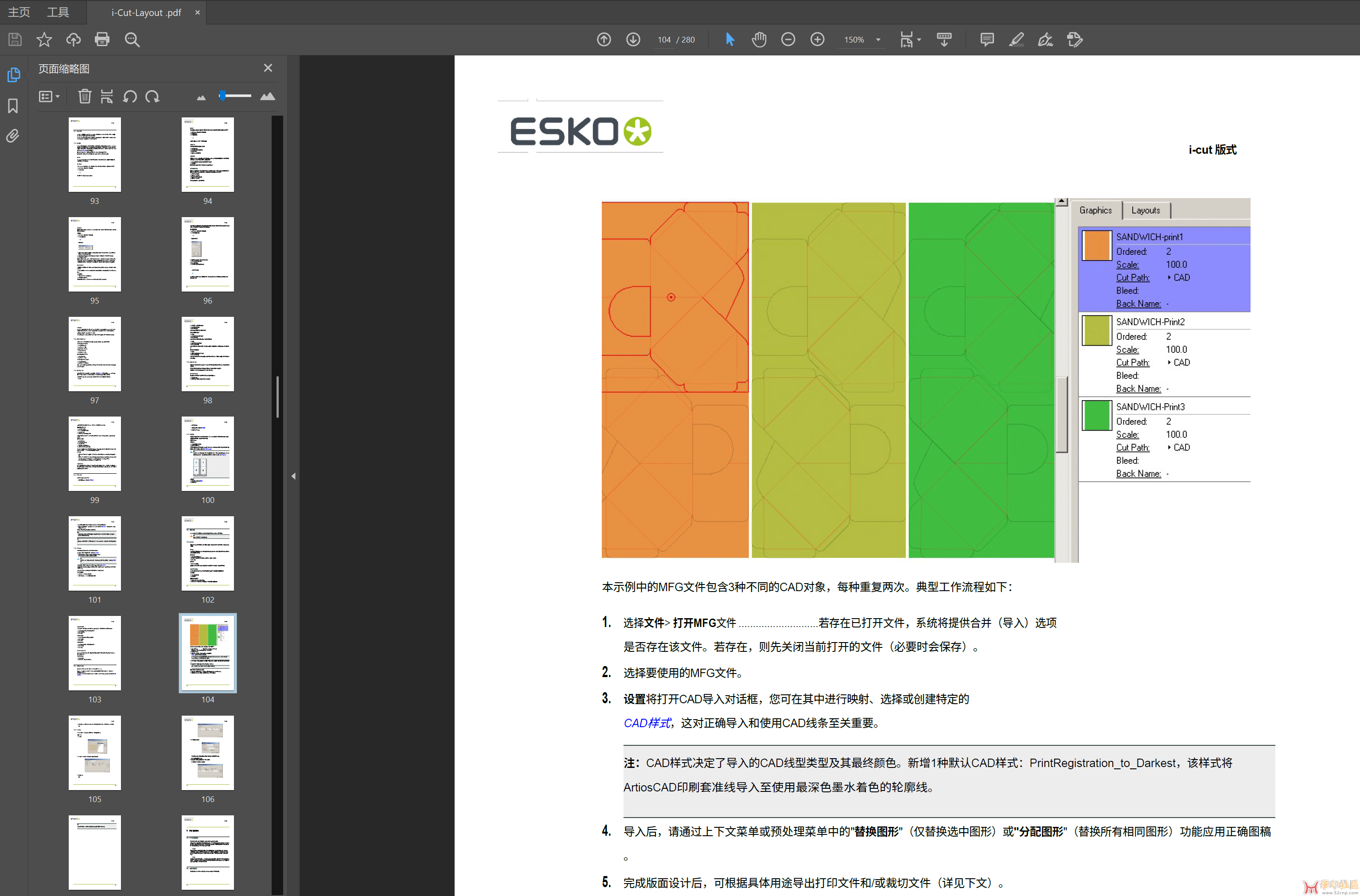The height and width of the screenshot is (896, 1360).
Task: Open the attachments sidebar panel
Action: [x=13, y=136]
